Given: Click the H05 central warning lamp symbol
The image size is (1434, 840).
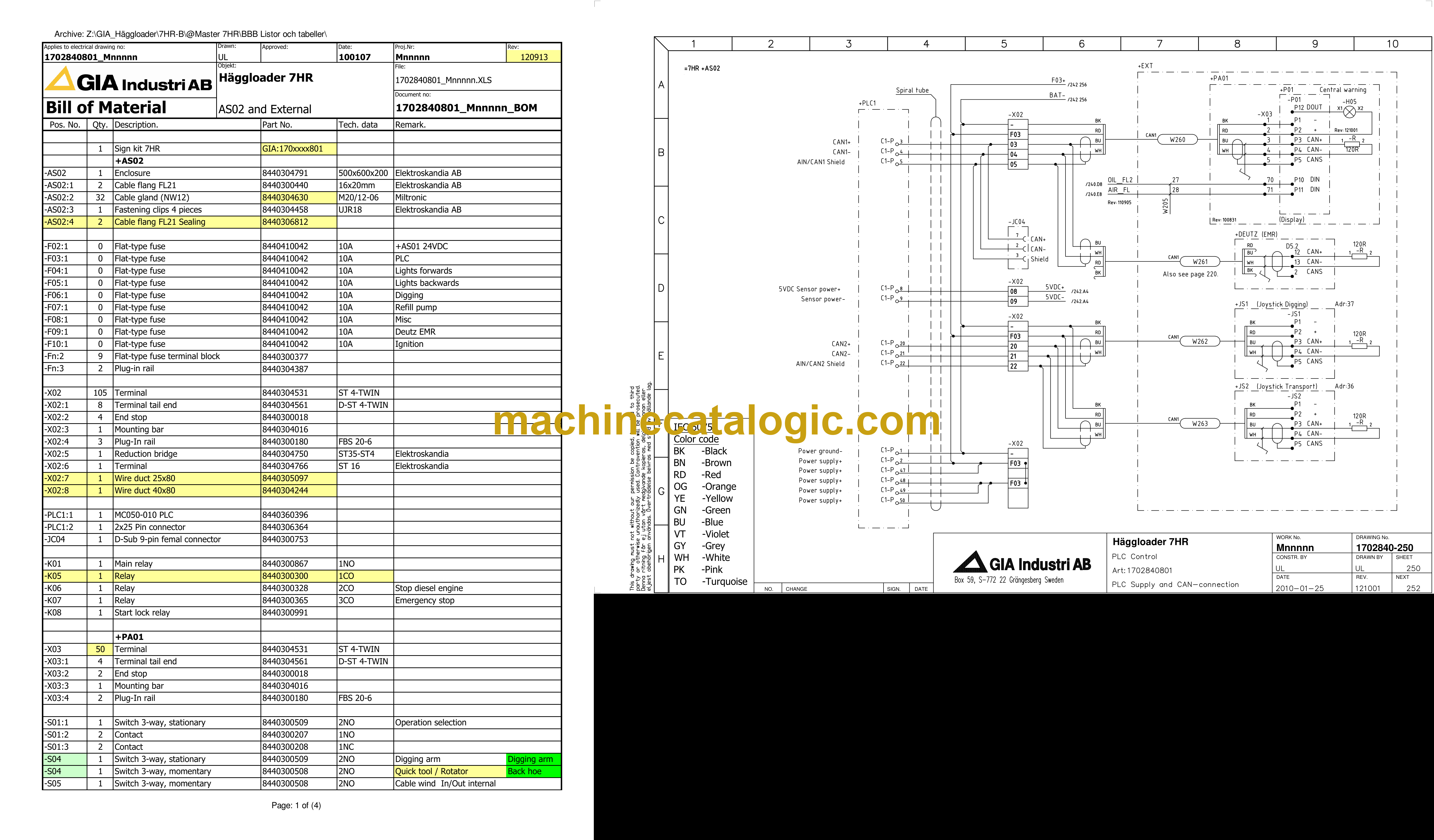Looking at the screenshot, I should (1349, 112).
